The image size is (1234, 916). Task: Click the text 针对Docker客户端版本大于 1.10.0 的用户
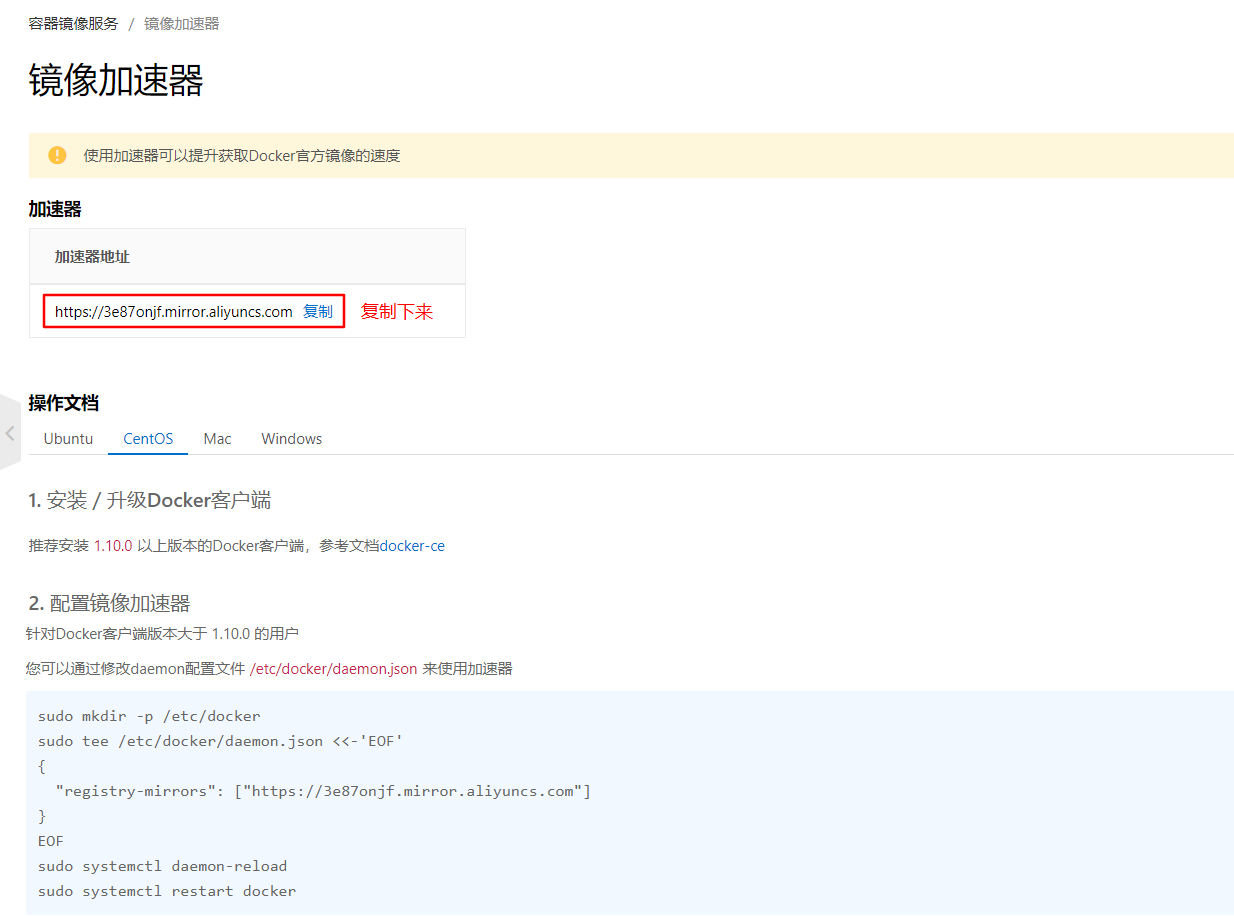point(162,633)
